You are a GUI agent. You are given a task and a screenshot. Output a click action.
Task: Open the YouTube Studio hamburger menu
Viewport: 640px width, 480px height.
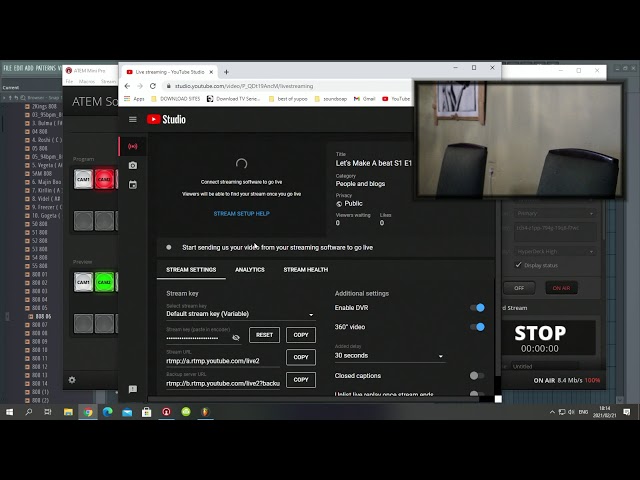(133, 119)
